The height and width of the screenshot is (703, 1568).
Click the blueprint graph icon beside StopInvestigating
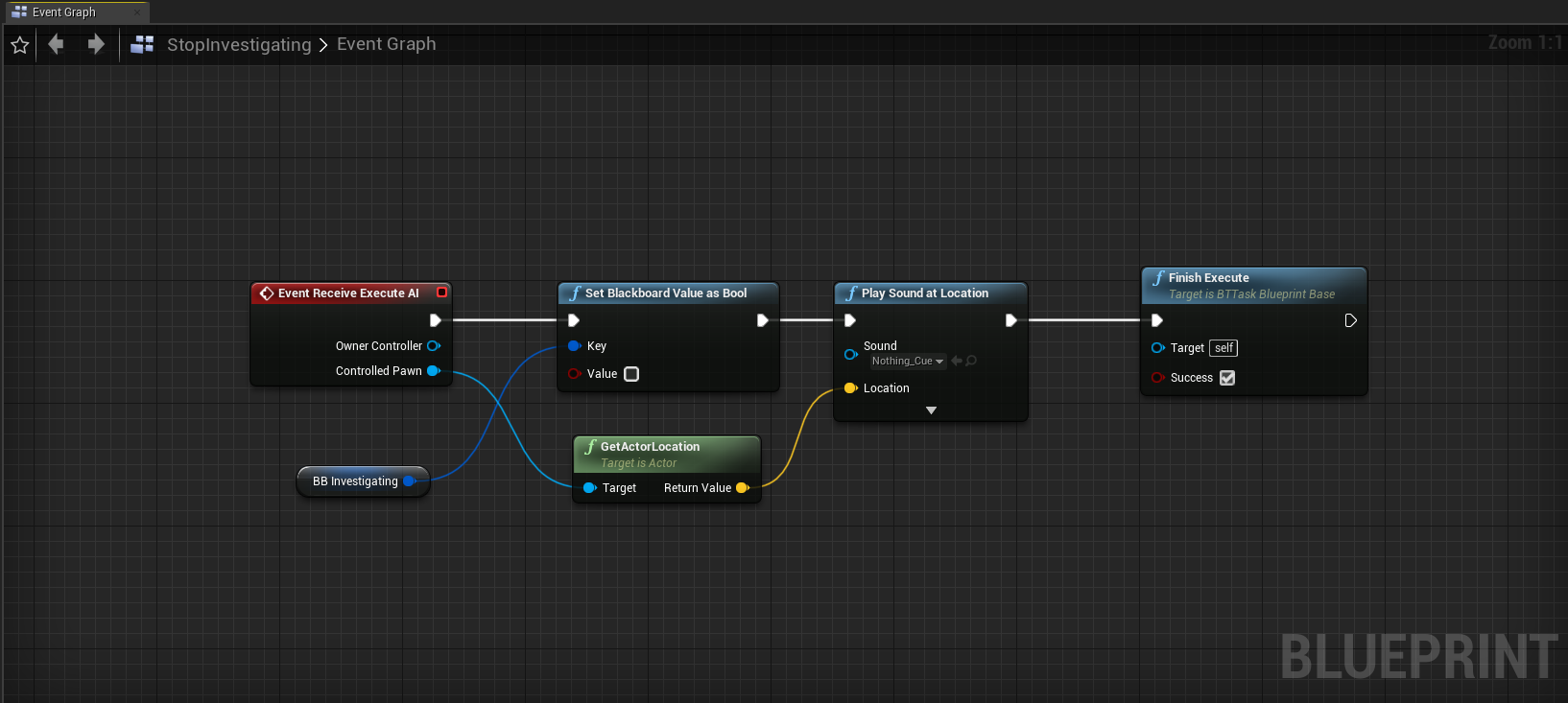(142, 44)
